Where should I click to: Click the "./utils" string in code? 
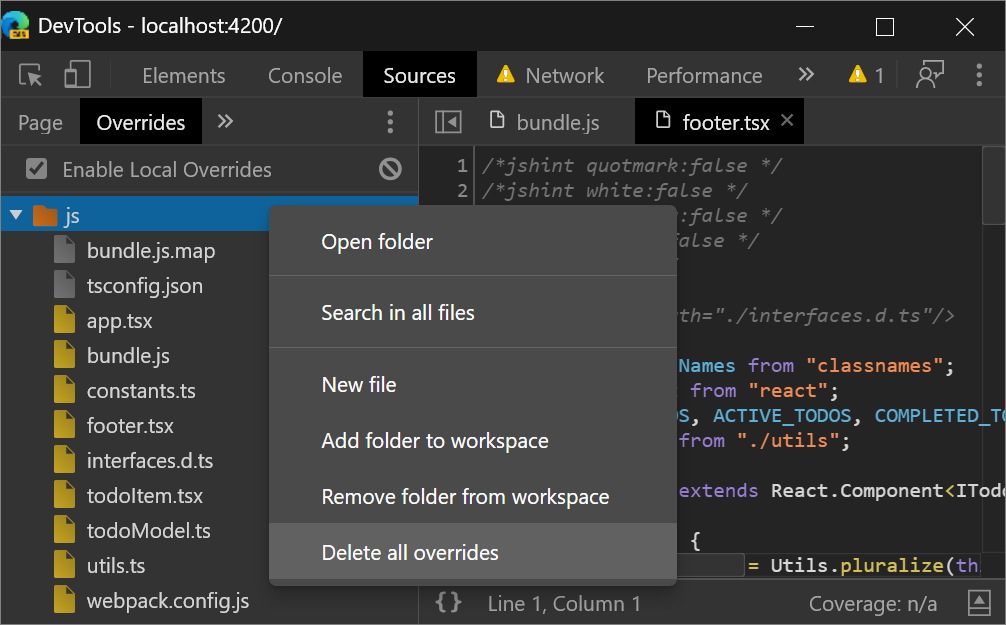(789, 441)
